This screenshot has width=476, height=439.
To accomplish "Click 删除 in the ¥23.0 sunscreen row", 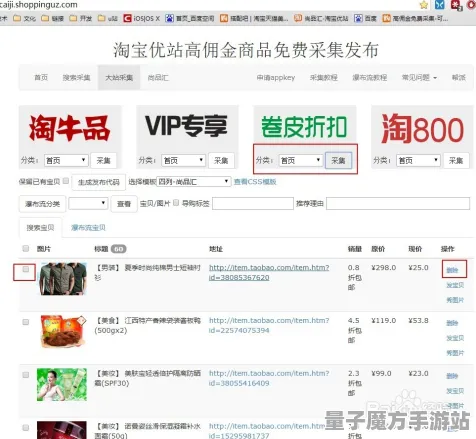I will (x=452, y=376).
